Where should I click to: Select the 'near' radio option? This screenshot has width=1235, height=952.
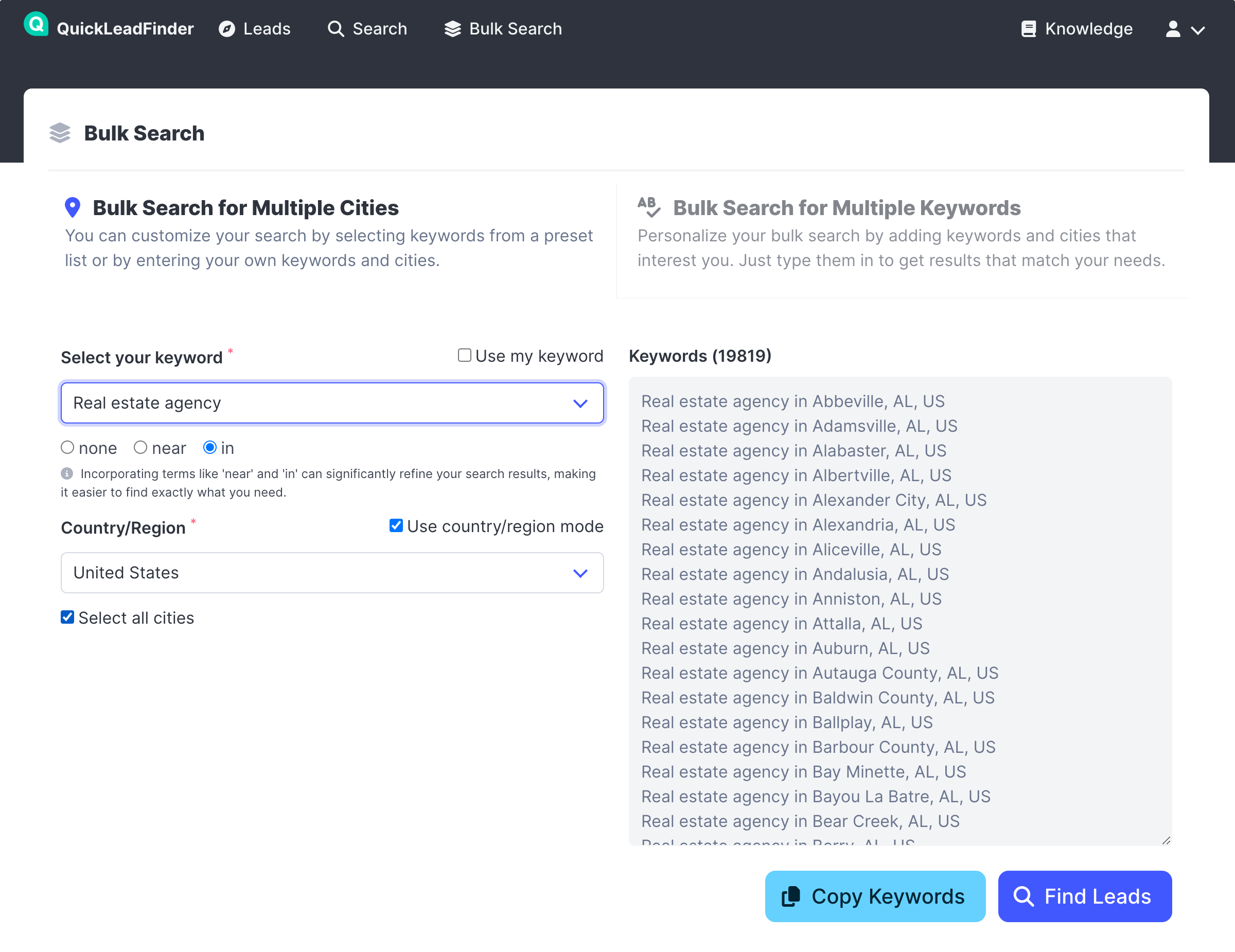point(140,447)
